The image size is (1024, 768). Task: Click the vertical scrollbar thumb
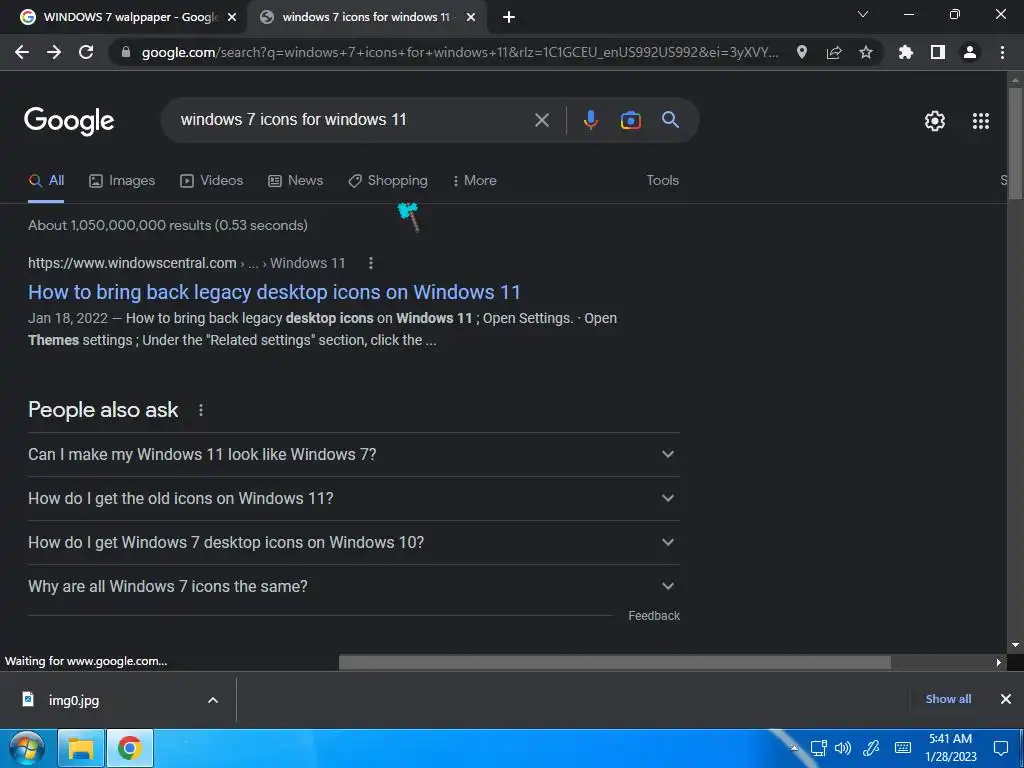coord(1015,142)
